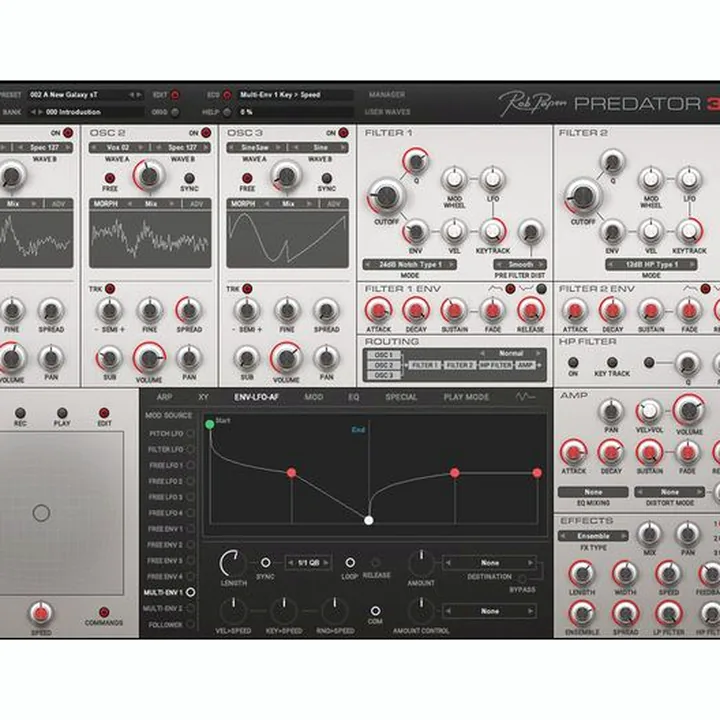720x720 pixels.
Task: Enable OSC 3 SYNC button
Action: [x=326, y=178]
